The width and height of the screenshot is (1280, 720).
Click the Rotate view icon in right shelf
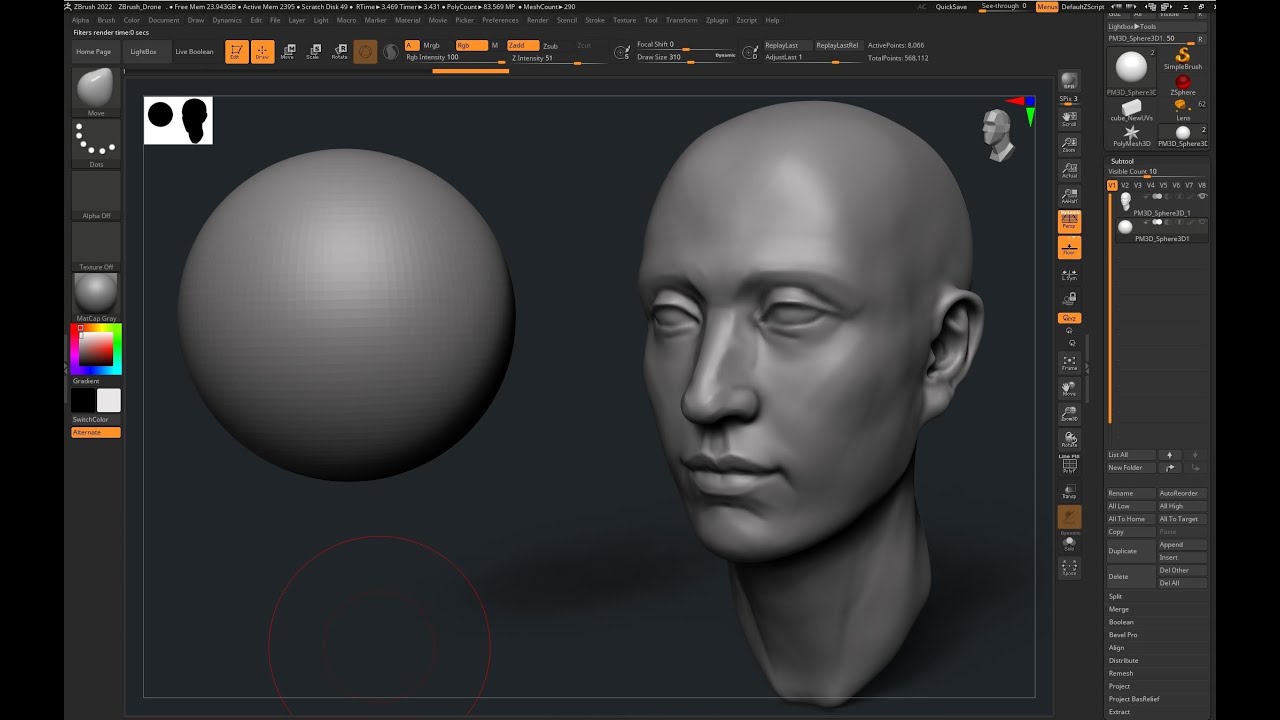1069,440
